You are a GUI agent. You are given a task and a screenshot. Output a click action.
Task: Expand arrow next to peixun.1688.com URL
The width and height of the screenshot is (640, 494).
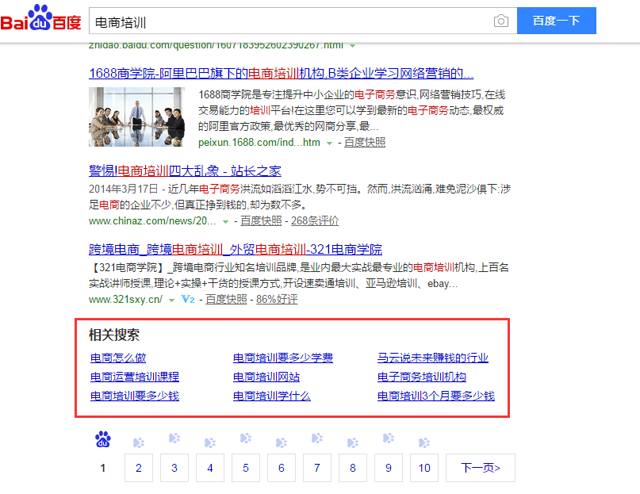[x=329, y=143]
